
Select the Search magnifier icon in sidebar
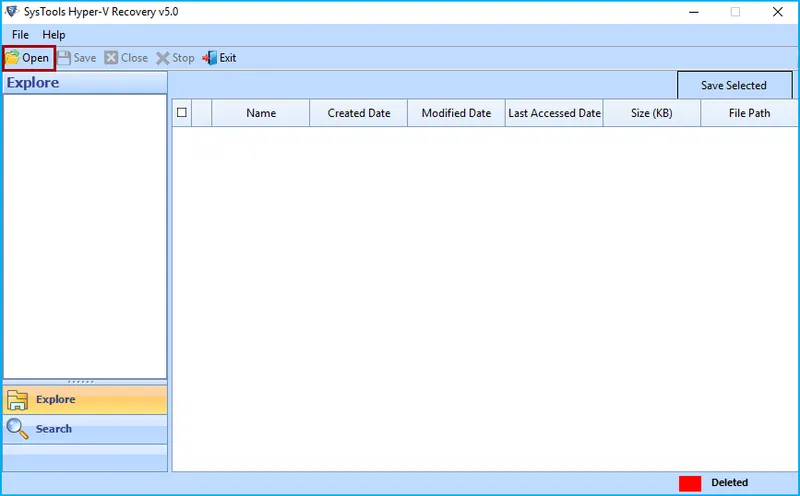click(x=17, y=429)
